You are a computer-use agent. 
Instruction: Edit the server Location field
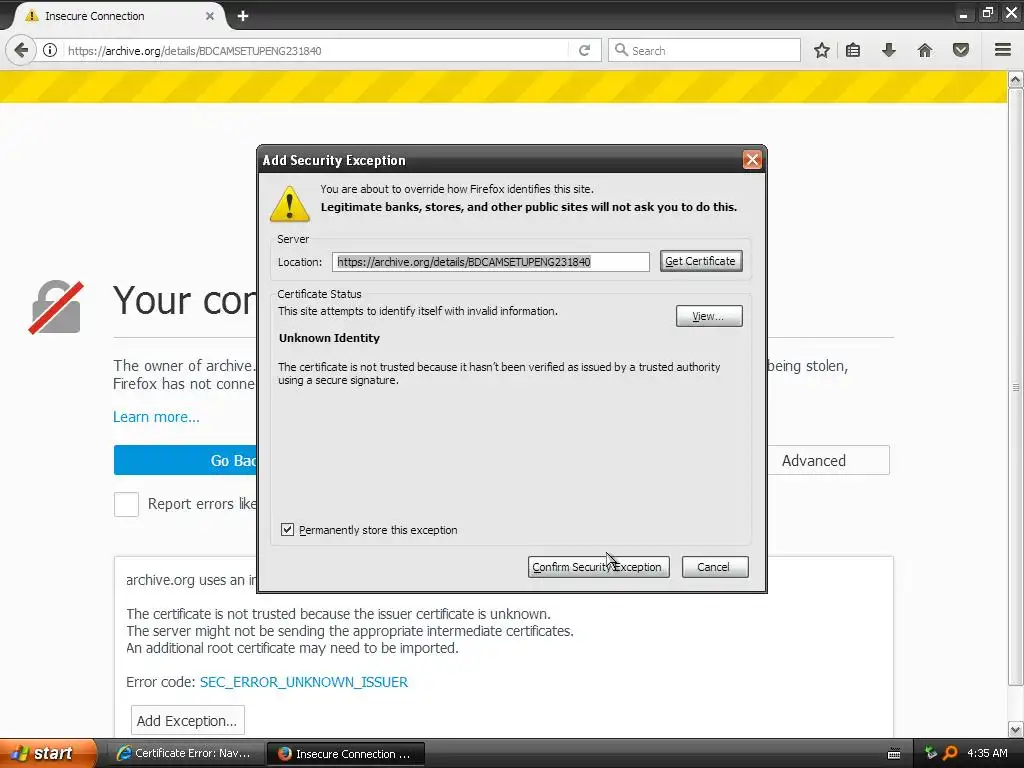pos(490,262)
